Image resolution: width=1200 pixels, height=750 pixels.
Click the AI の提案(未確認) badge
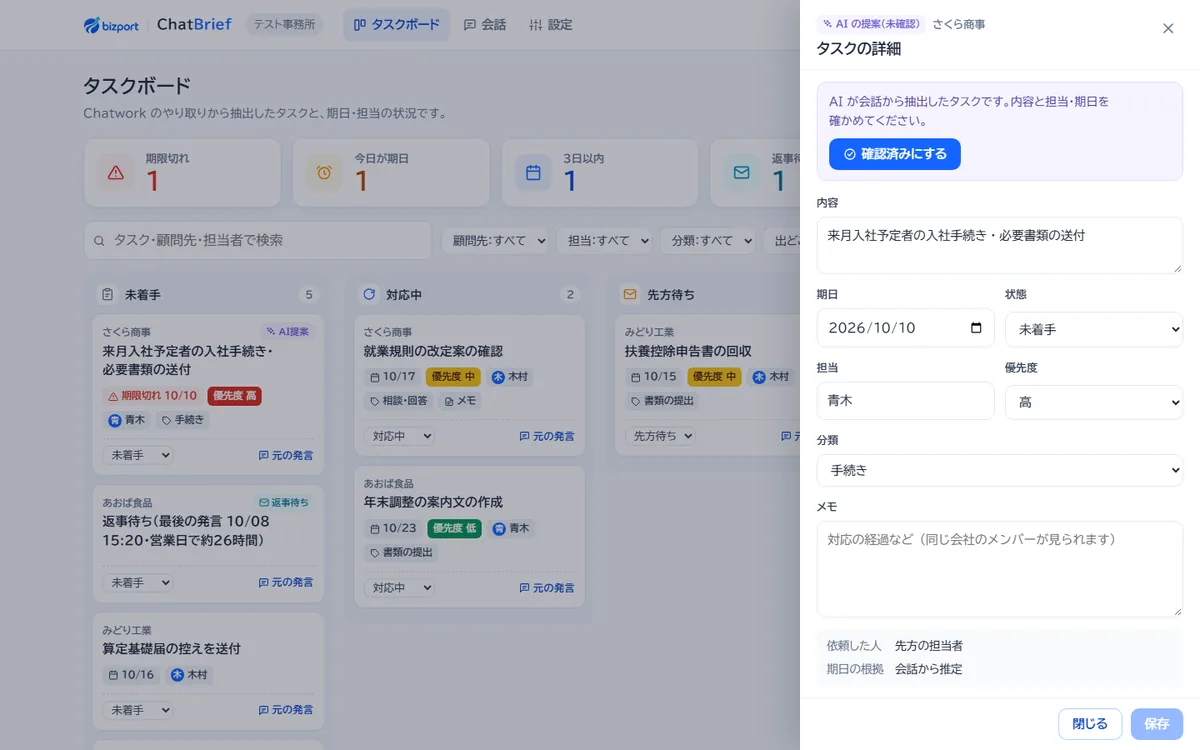pos(870,24)
